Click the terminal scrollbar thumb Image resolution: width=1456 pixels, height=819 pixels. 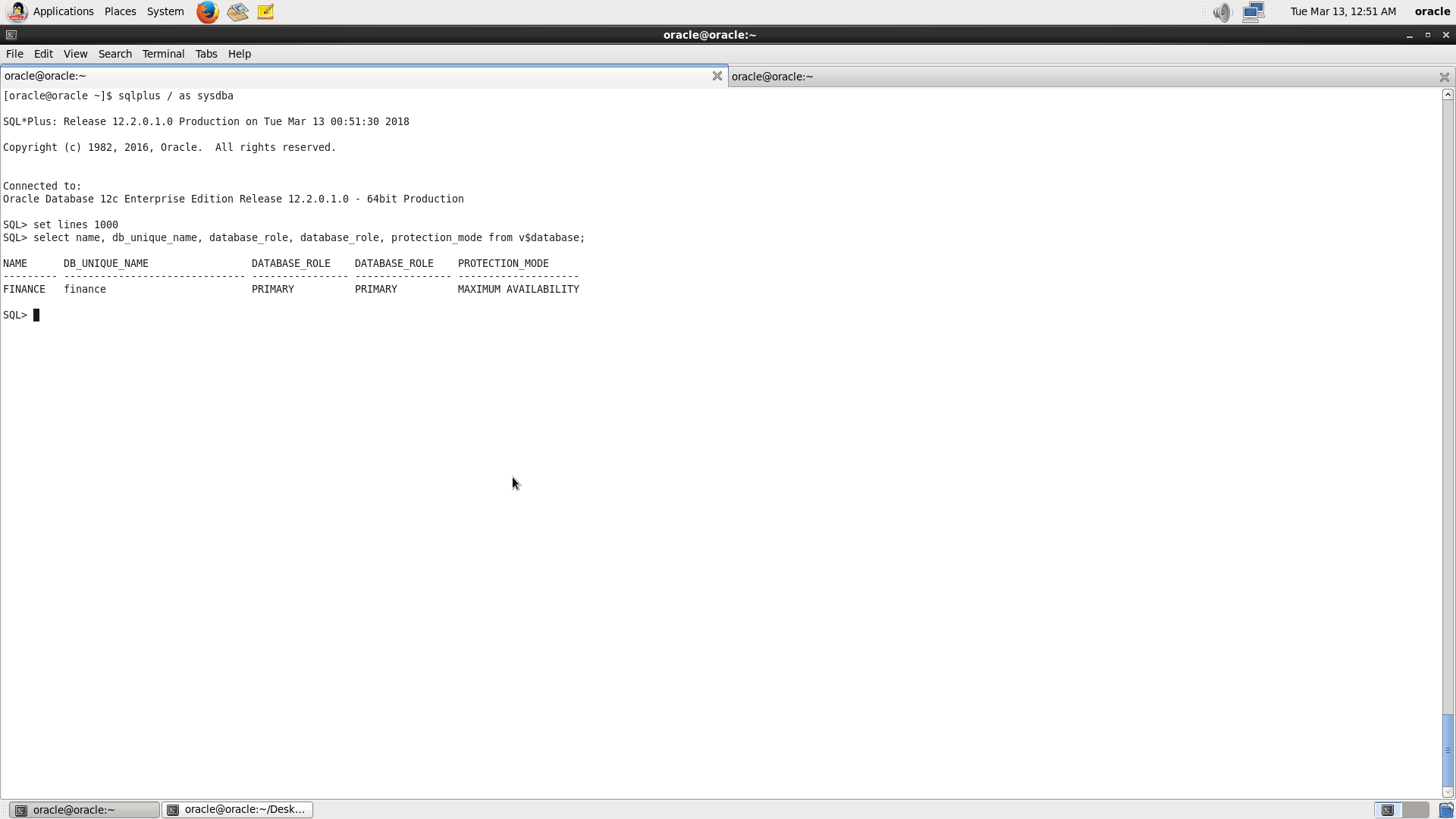pyautogui.click(x=1448, y=751)
